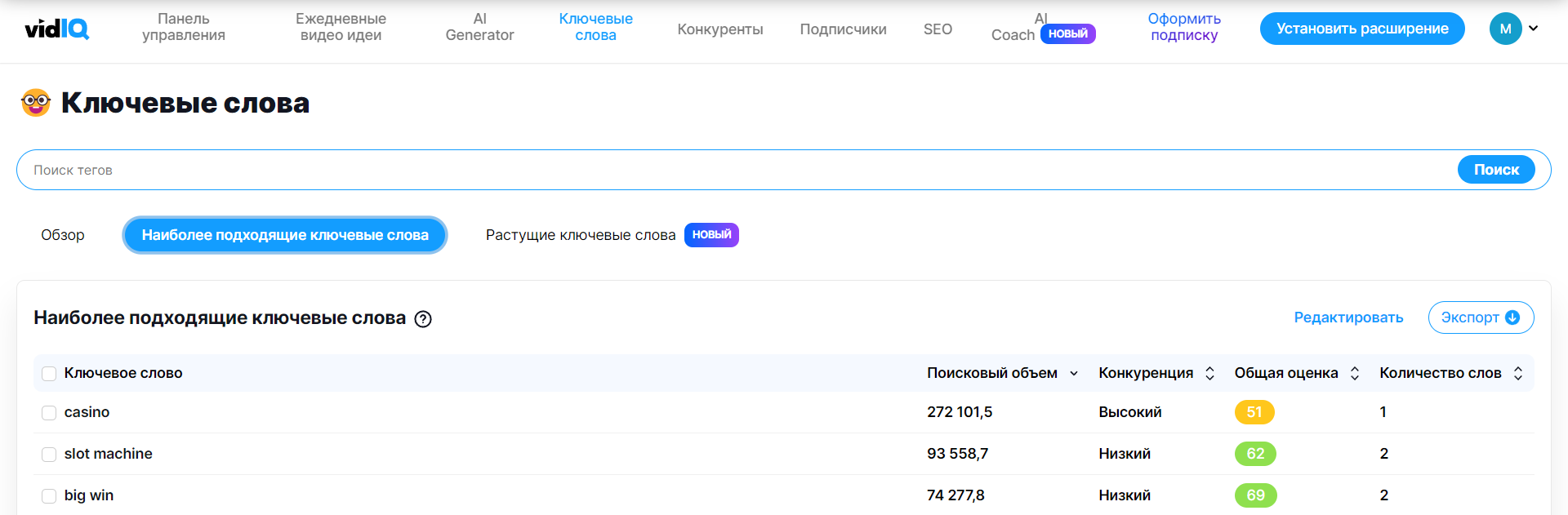
Task: Click the Редактировать link
Action: 1348,317
